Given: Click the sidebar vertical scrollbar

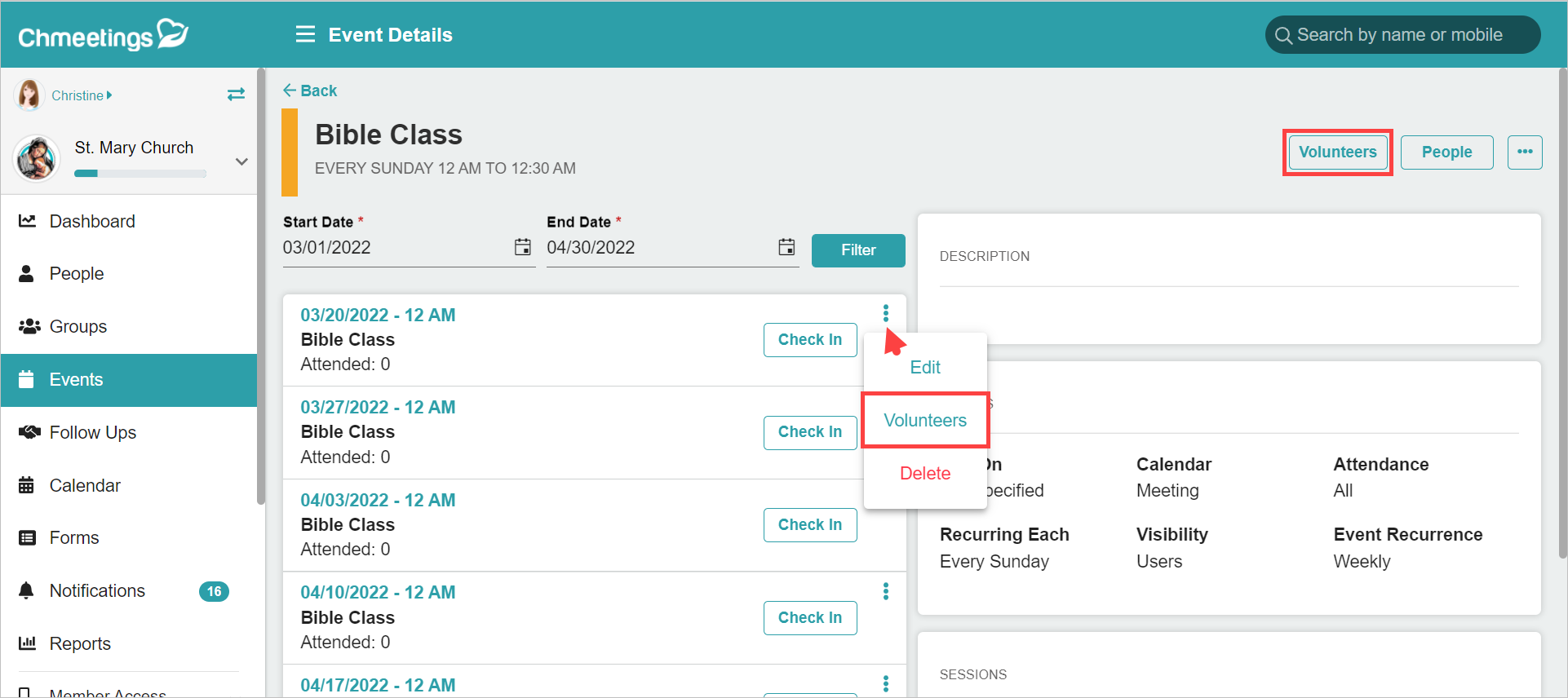Looking at the screenshot, I should pos(260,286).
